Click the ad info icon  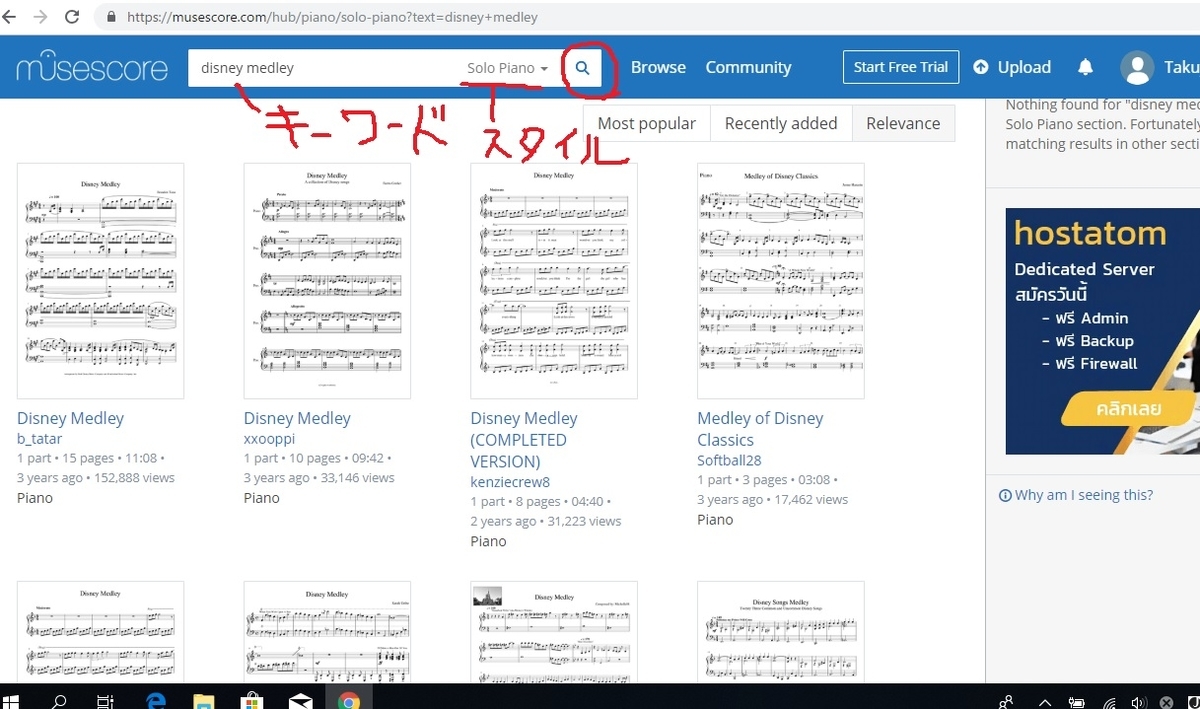point(1005,495)
